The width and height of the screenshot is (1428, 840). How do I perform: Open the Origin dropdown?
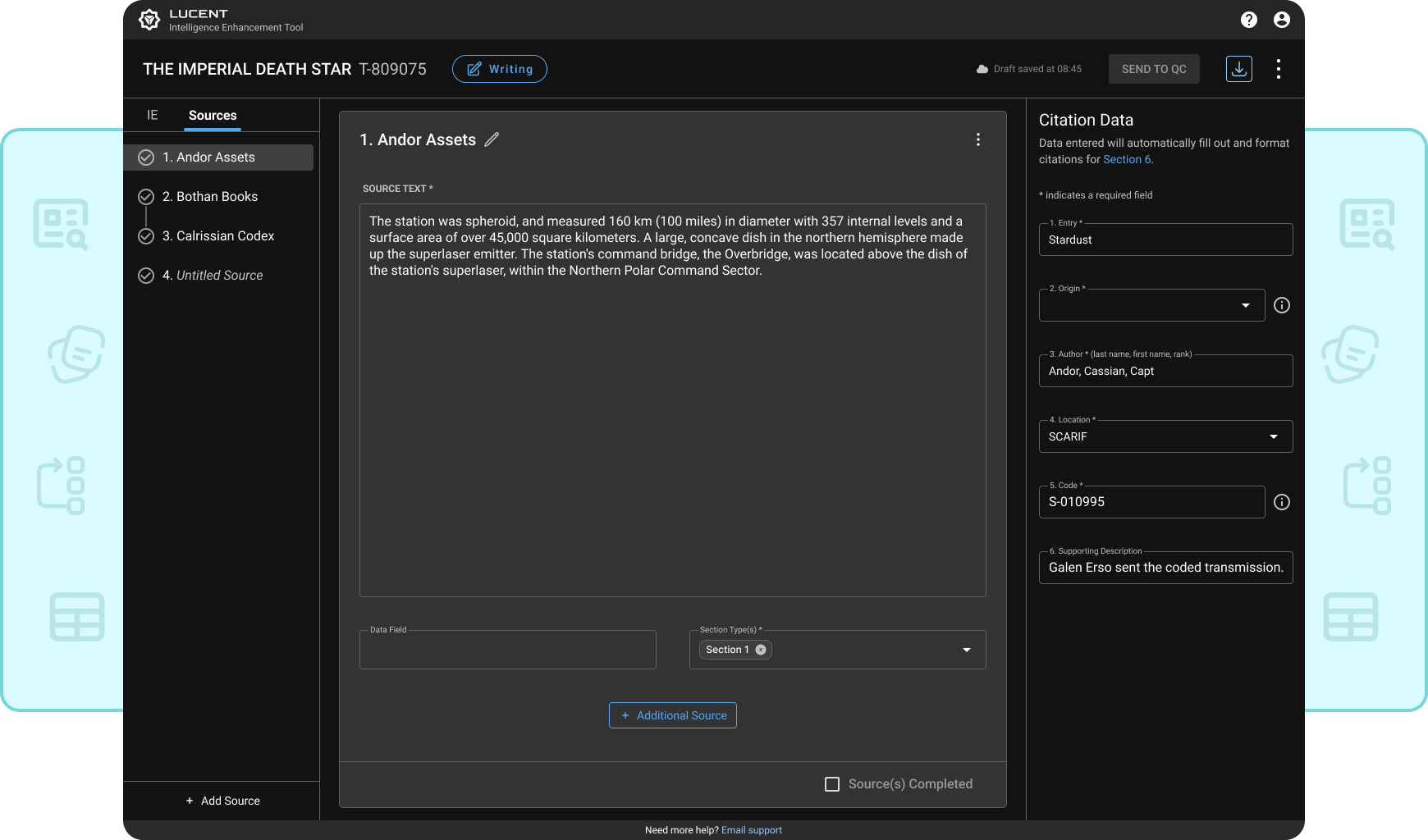[x=1152, y=305]
